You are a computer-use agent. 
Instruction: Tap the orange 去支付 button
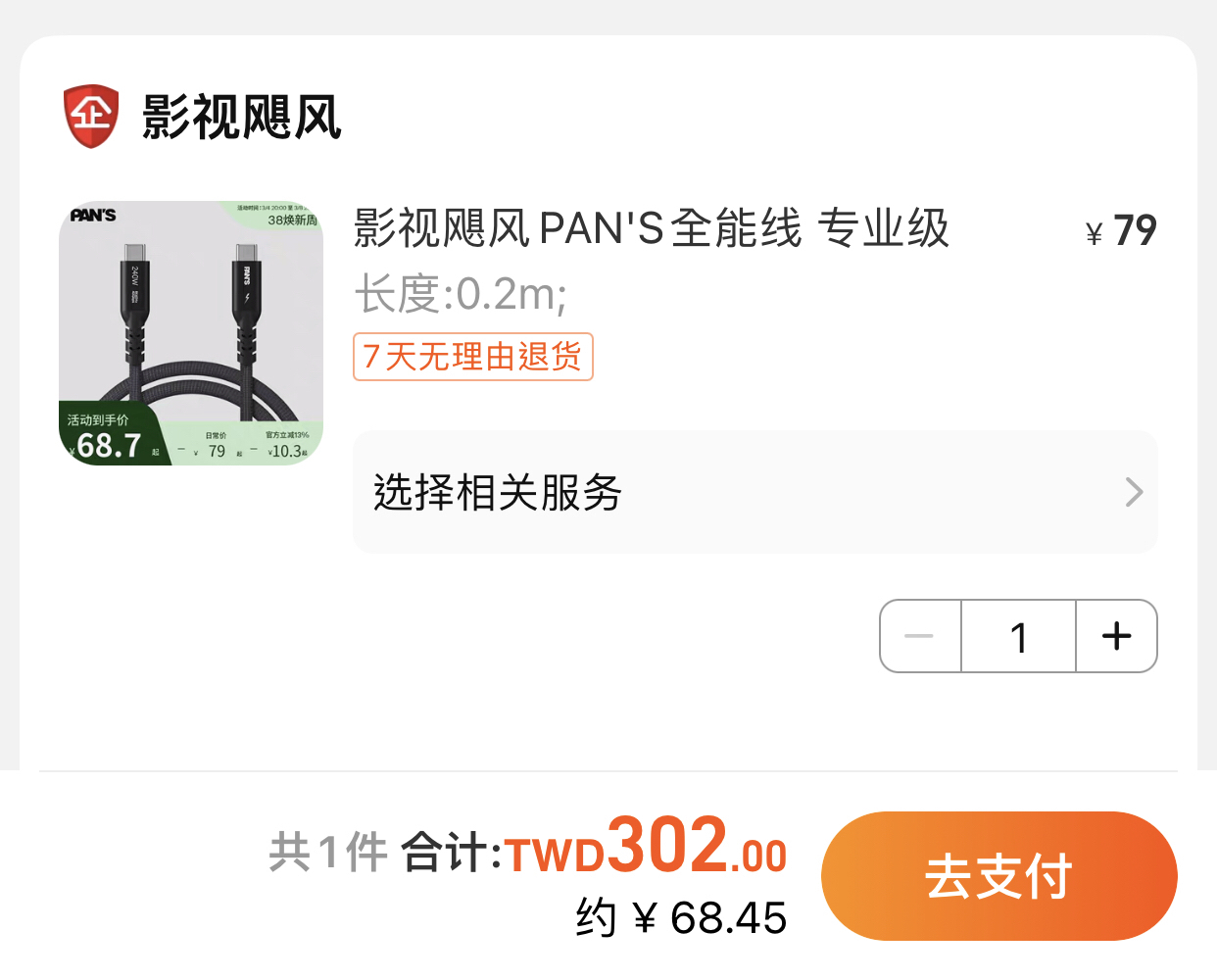(x=999, y=876)
